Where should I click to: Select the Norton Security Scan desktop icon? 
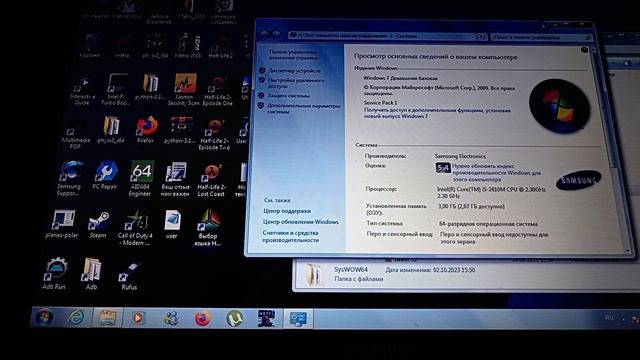pos(184,89)
